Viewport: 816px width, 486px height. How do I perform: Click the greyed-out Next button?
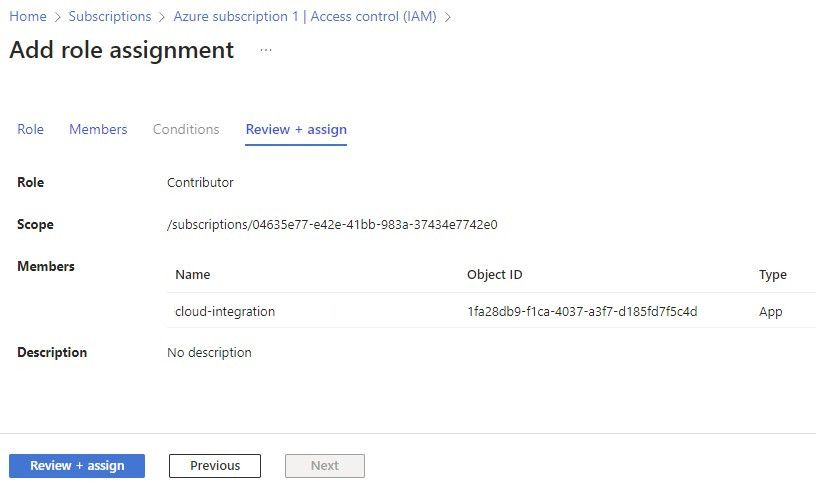[x=325, y=465]
